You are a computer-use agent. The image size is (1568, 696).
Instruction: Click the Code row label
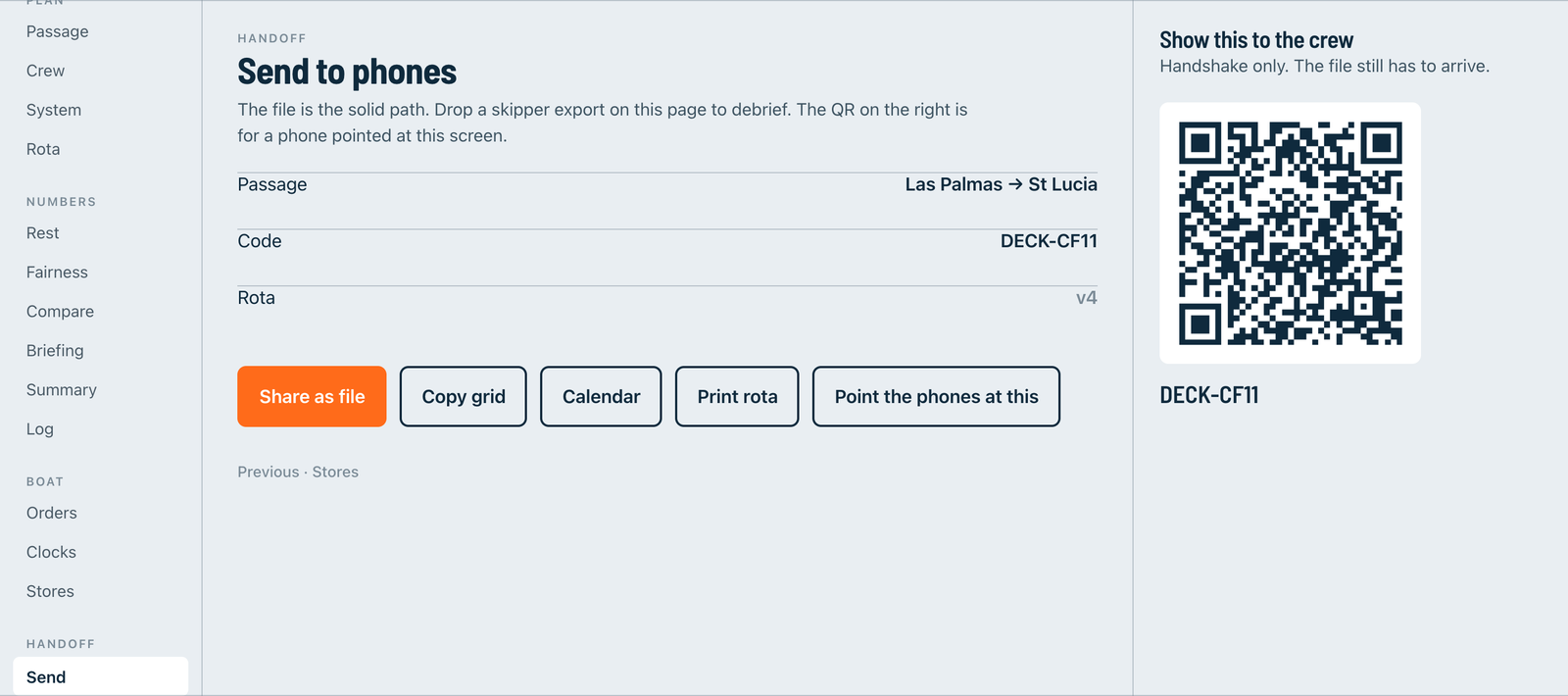[260, 241]
